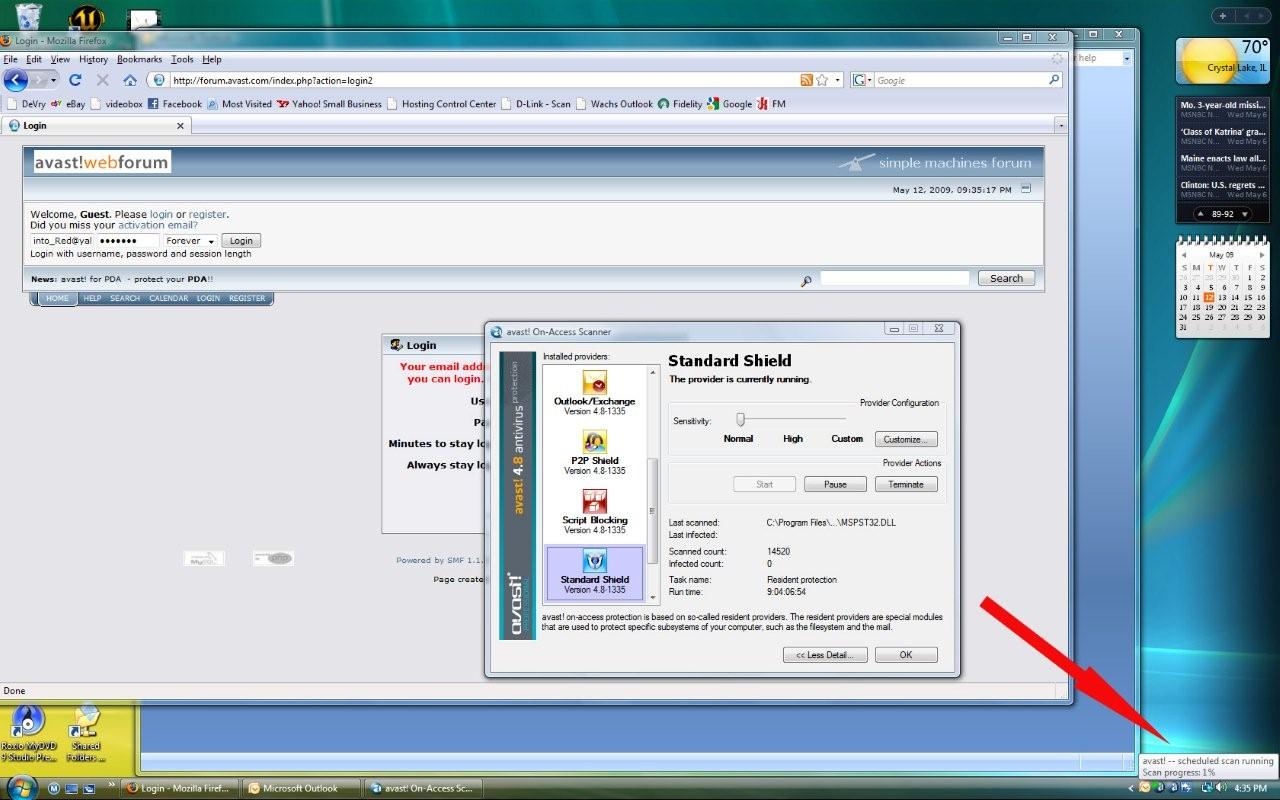Open the Facebook bookmark
The image size is (1280, 800).
point(175,104)
